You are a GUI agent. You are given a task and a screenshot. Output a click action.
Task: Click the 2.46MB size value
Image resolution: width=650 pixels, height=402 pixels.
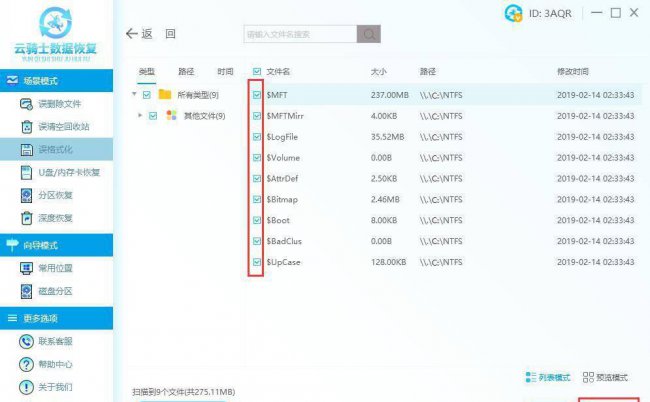385,199
